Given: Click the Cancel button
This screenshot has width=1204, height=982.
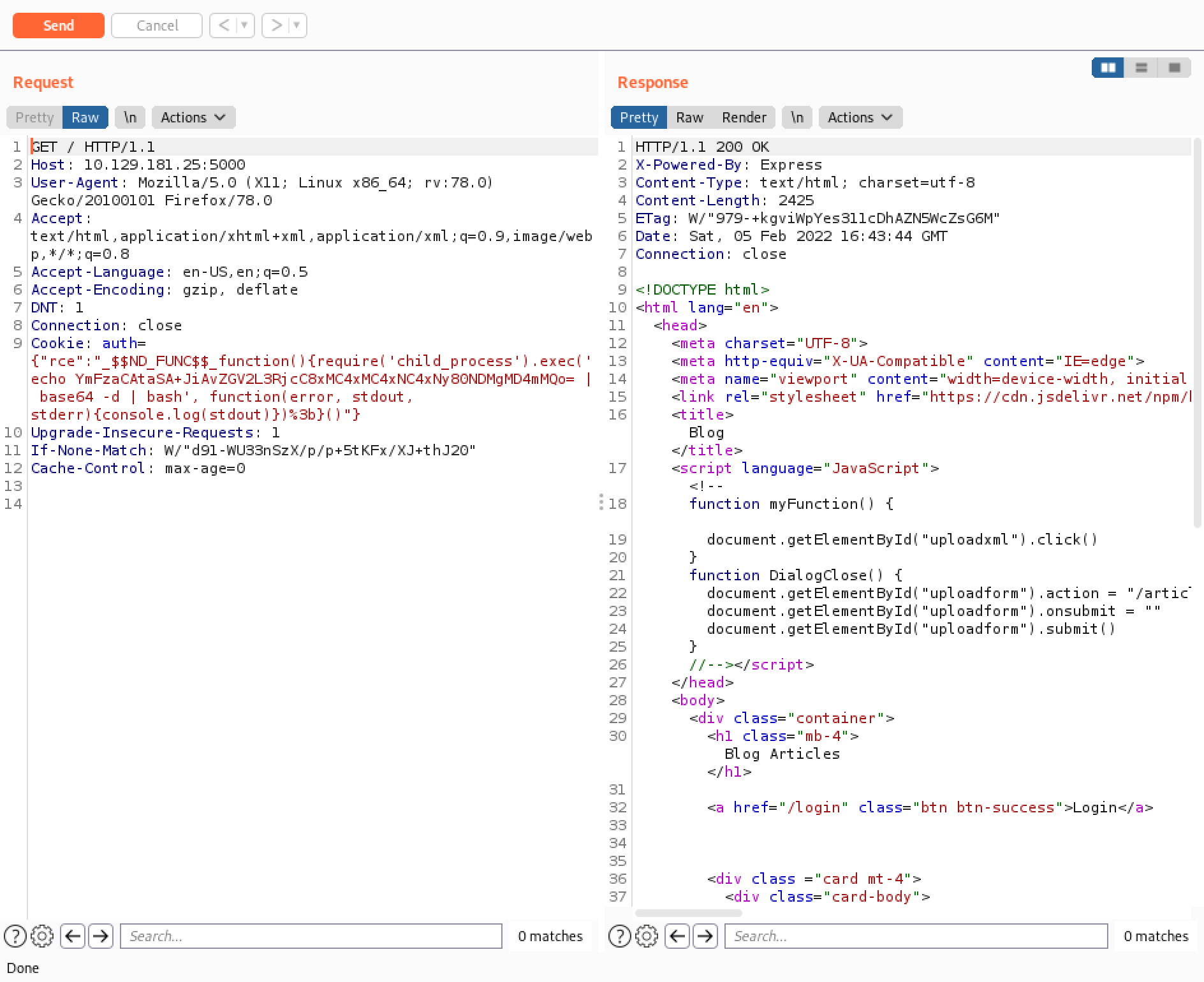Looking at the screenshot, I should [157, 26].
